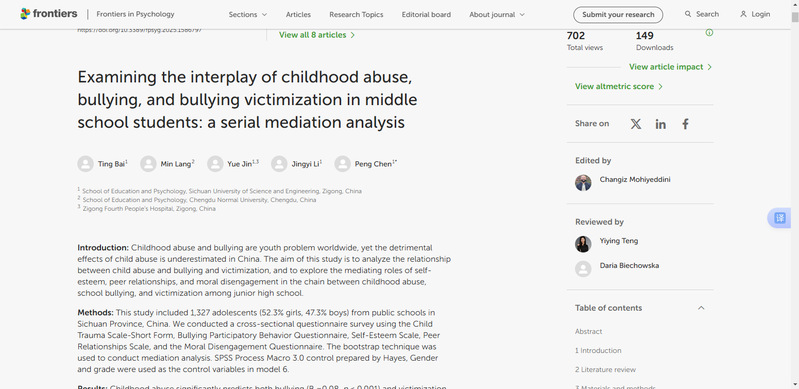Click the blue translate widget at right edge

pyautogui.click(x=780, y=218)
